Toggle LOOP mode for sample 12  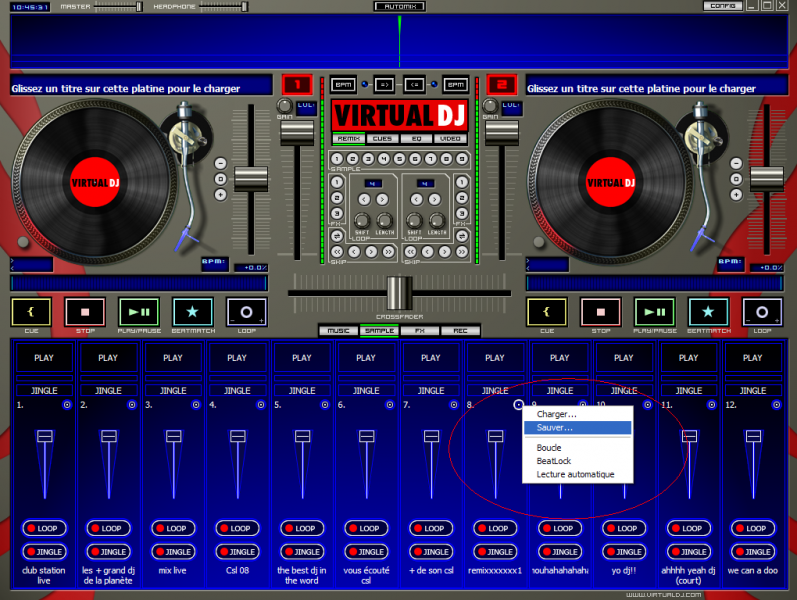point(752,528)
